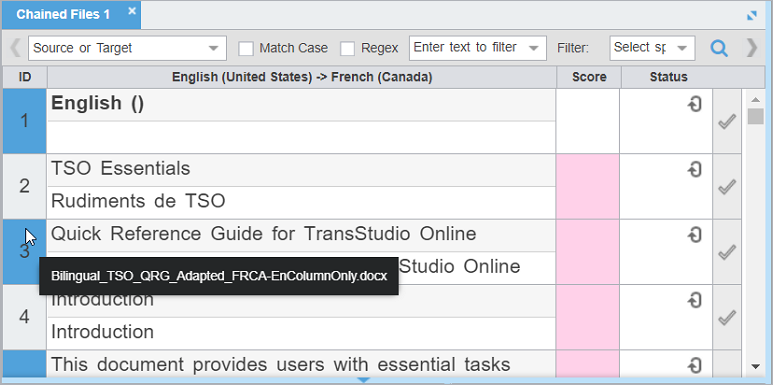Confirm segment 4 with its checkmark icon
The height and width of the screenshot is (385, 773).
tap(727, 317)
